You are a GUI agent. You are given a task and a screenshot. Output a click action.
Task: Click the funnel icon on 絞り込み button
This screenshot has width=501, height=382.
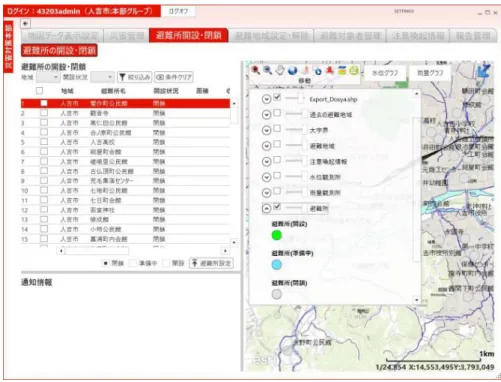click(x=122, y=77)
